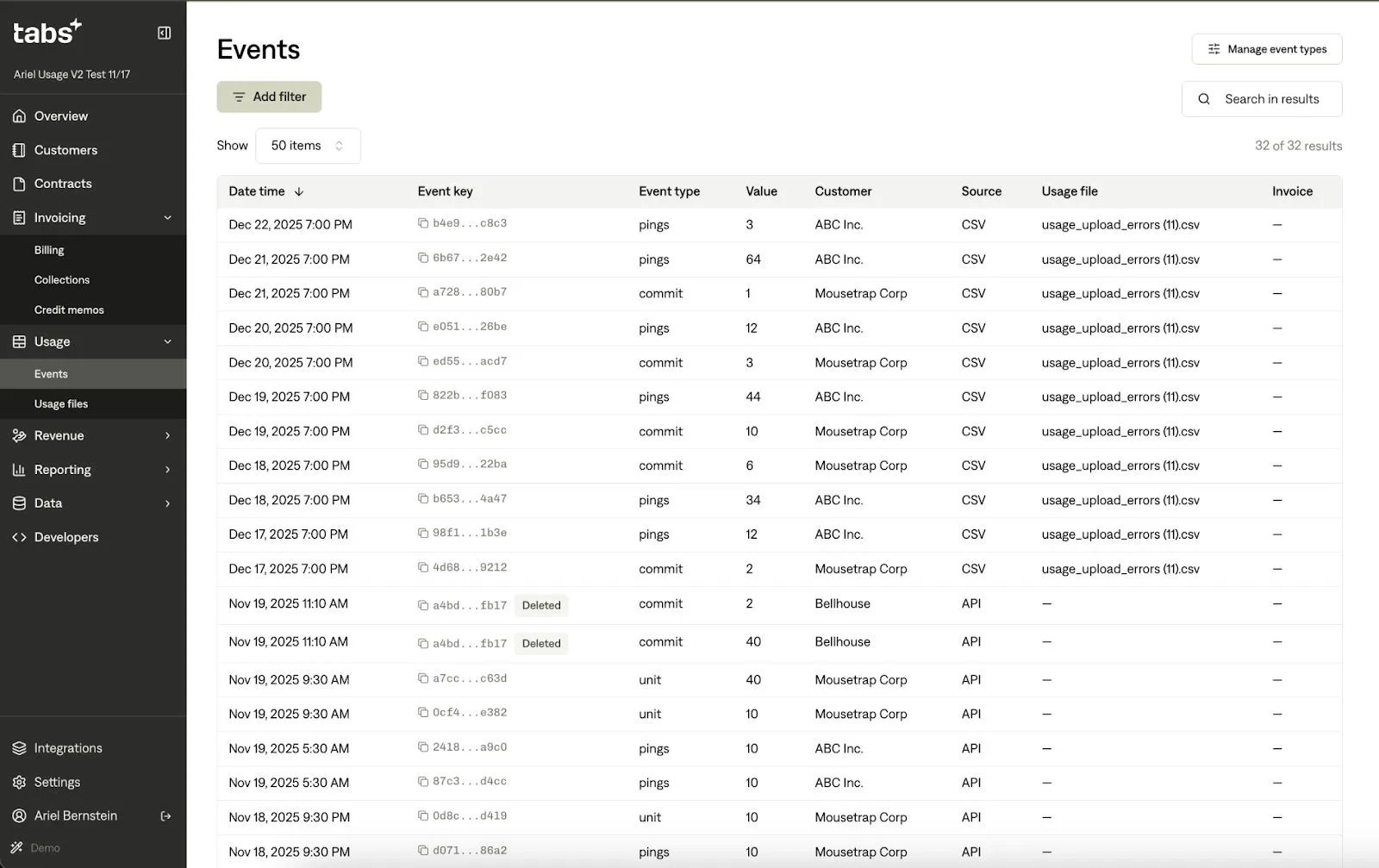
Task: Click the Demo wand icon
Action: [17, 848]
